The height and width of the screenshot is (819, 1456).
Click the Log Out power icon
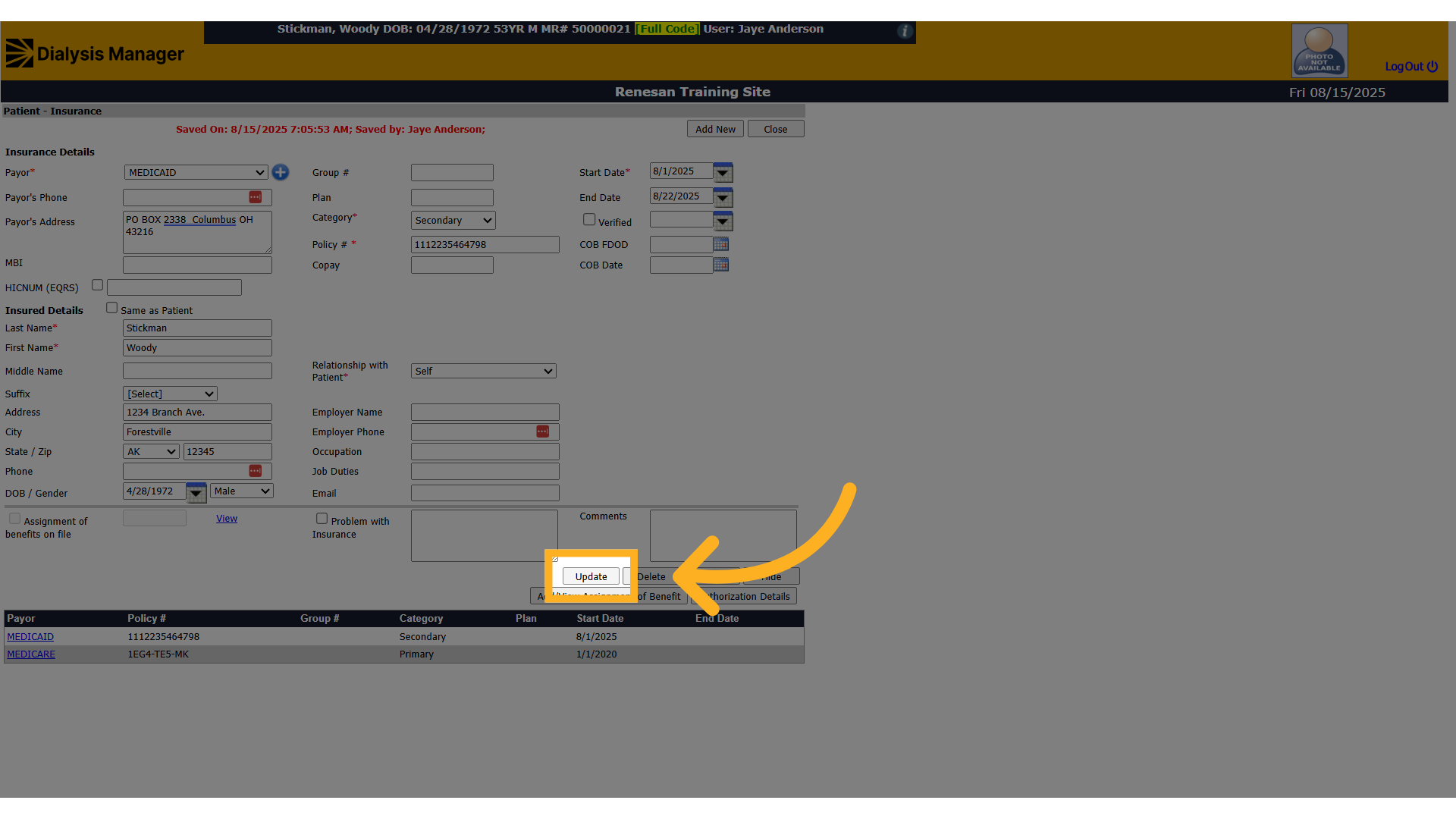(x=1432, y=66)
